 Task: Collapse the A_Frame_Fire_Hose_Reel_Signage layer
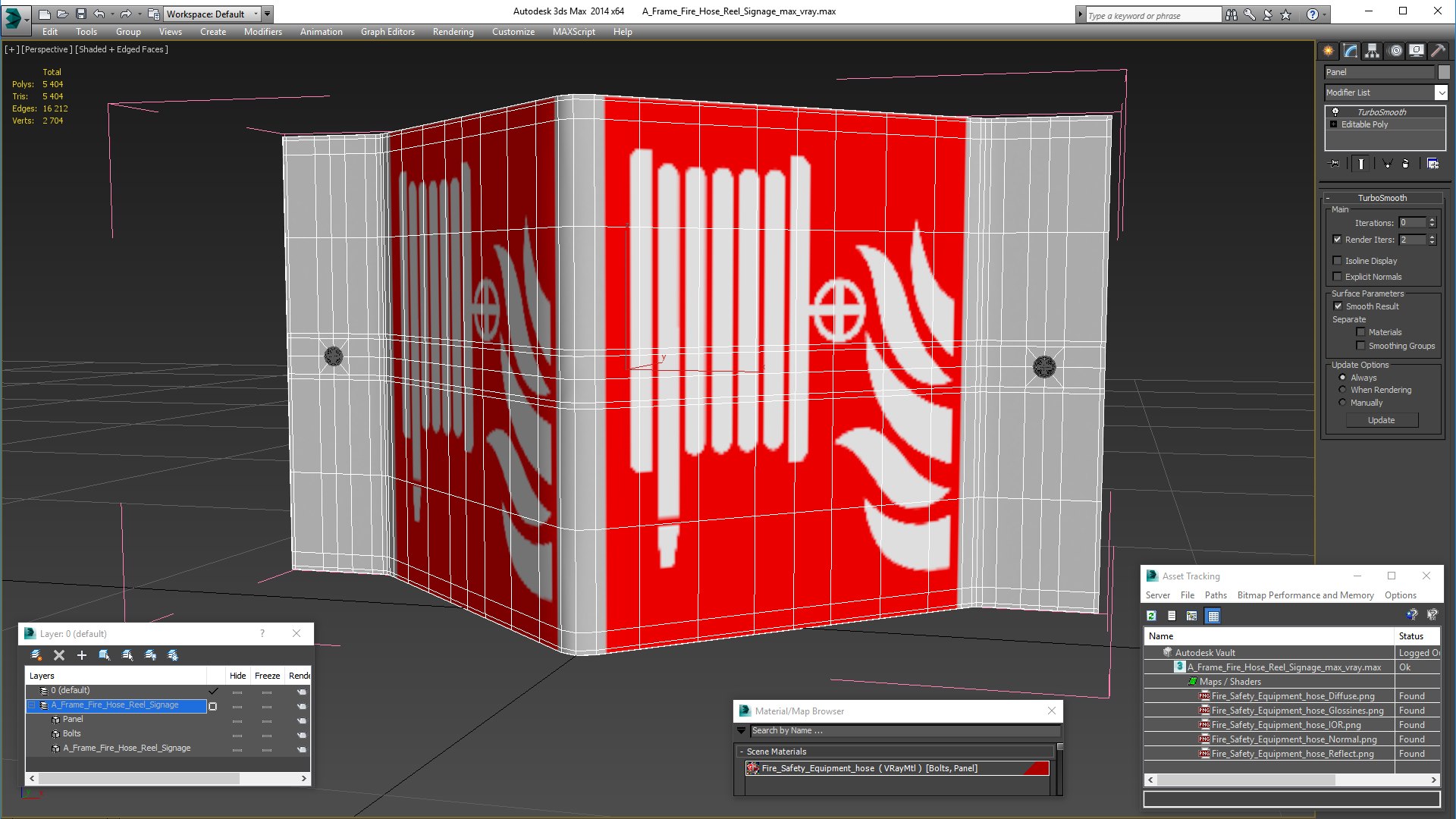(32, 705)
